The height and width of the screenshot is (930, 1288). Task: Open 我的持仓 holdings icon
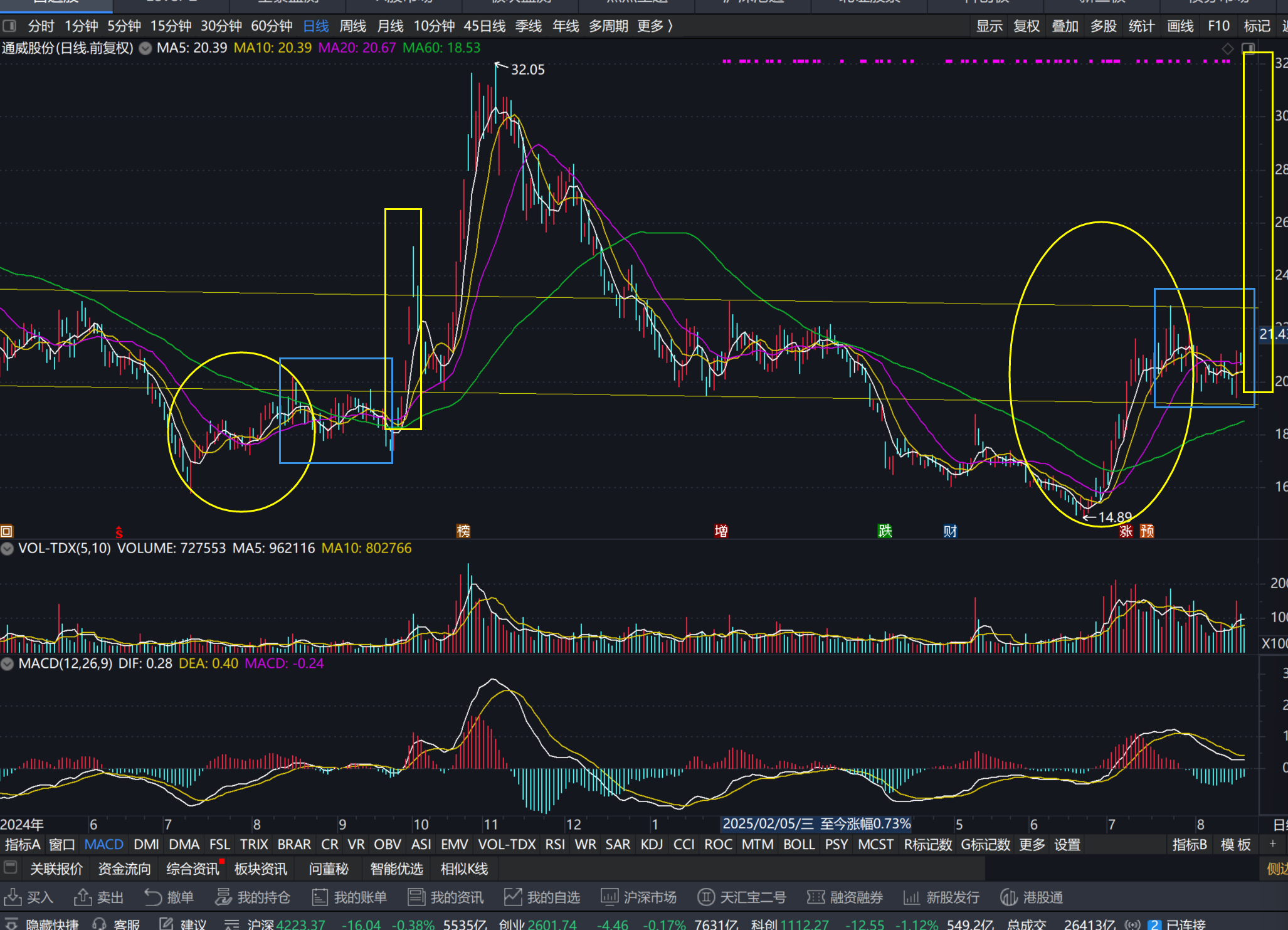tap(223, 897)
